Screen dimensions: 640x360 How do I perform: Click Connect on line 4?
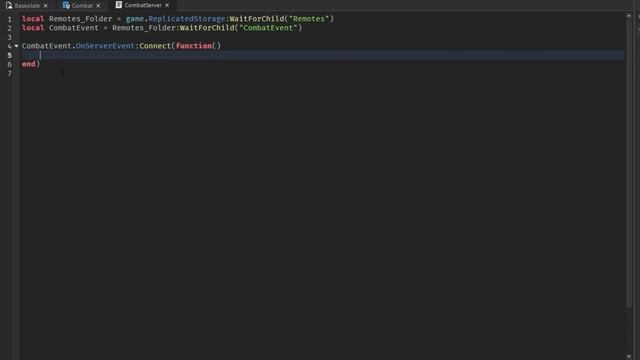[x=155, y=46]
